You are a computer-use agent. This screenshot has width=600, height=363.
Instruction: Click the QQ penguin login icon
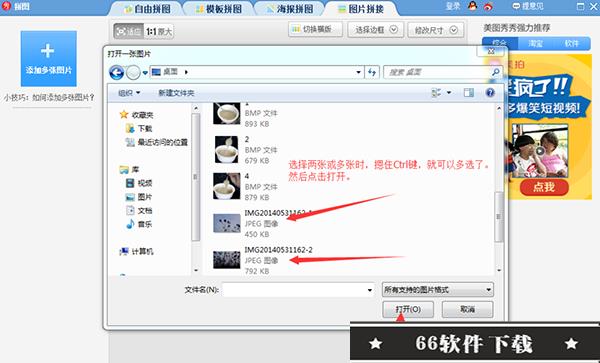coord(473,6)
